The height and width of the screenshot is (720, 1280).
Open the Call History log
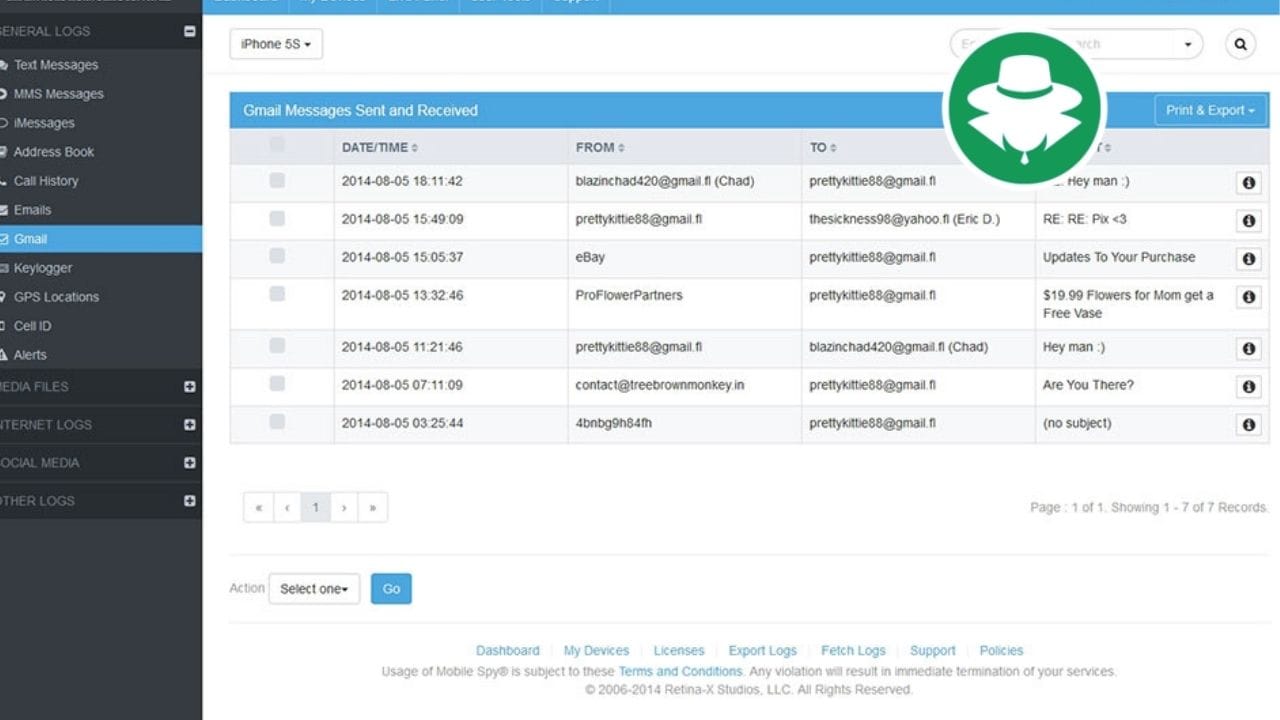[46, 181]
